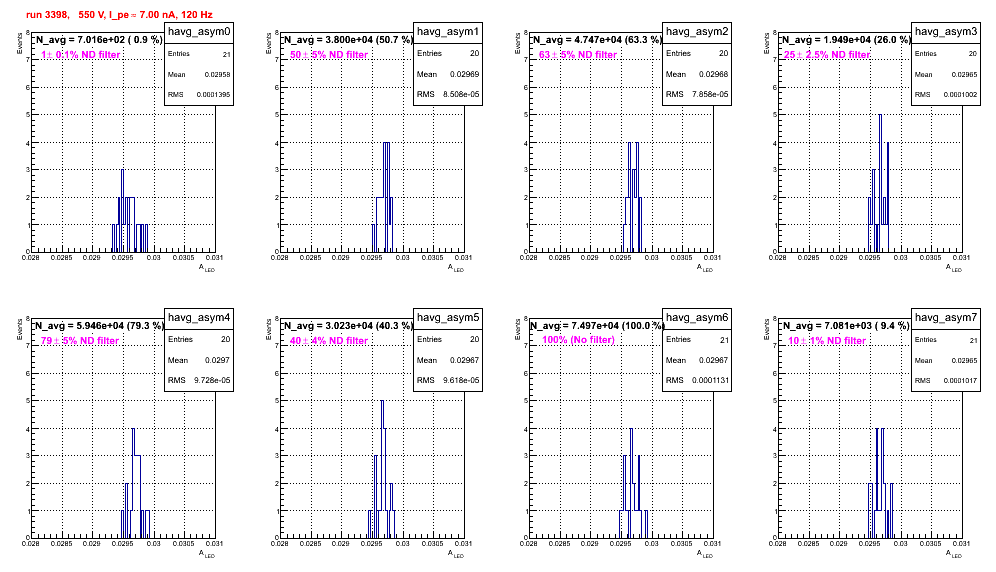Click RMS 0.0001395 in havg_asym0 stats
The image size is (996, 572).
[199, 95]
